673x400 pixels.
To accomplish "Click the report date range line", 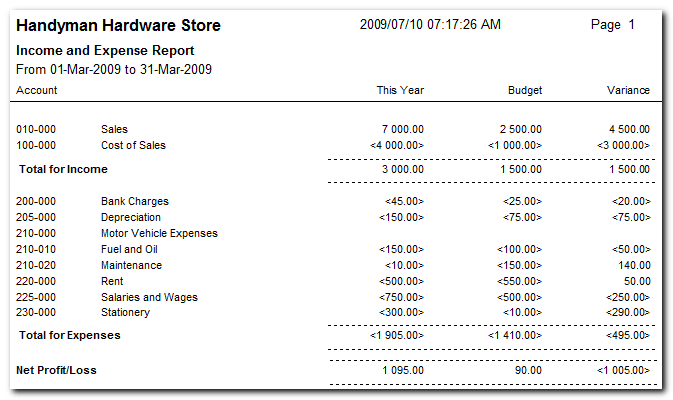I will (x=114, y=69).
